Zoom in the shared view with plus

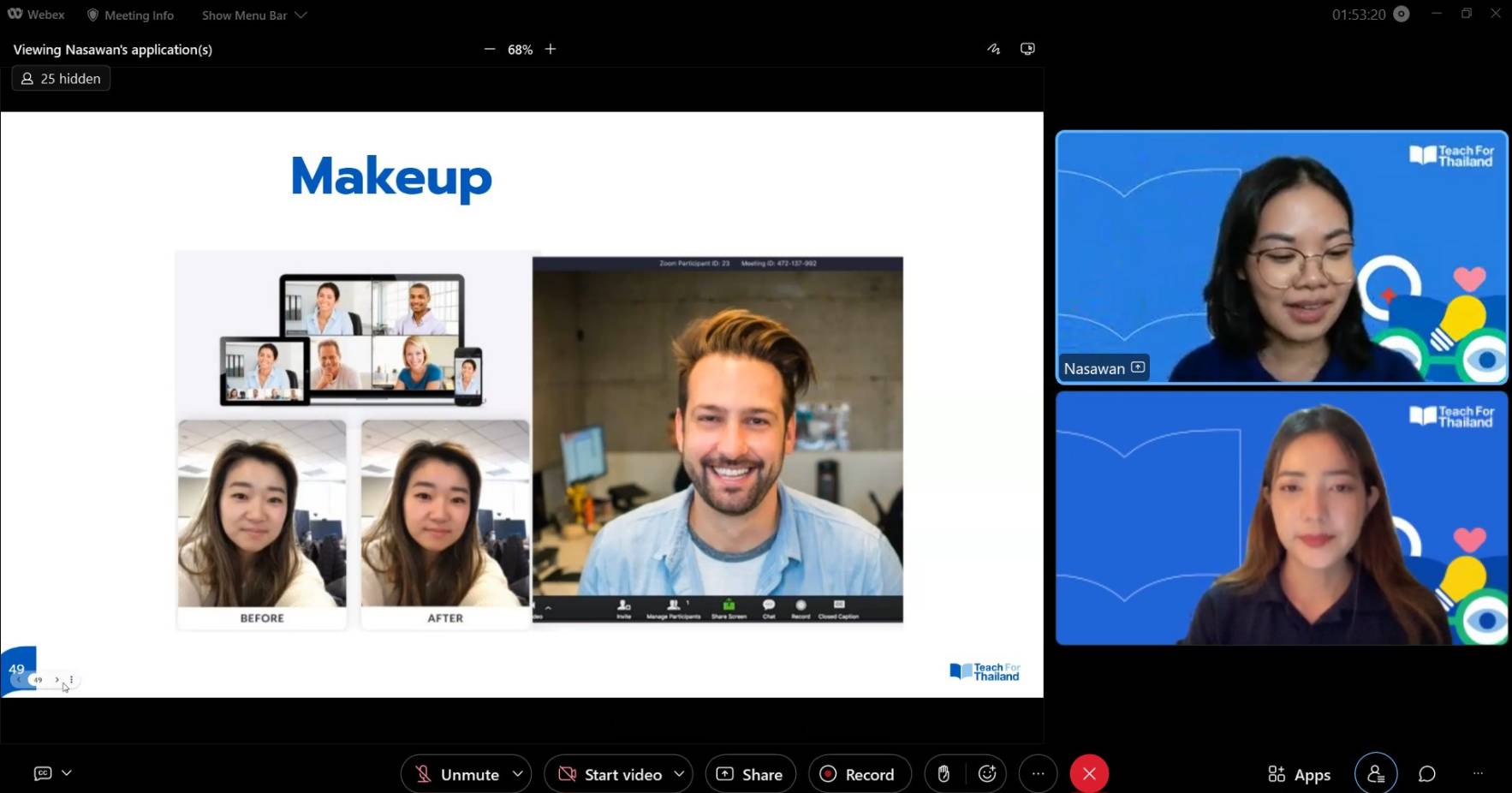pos(551,50)
